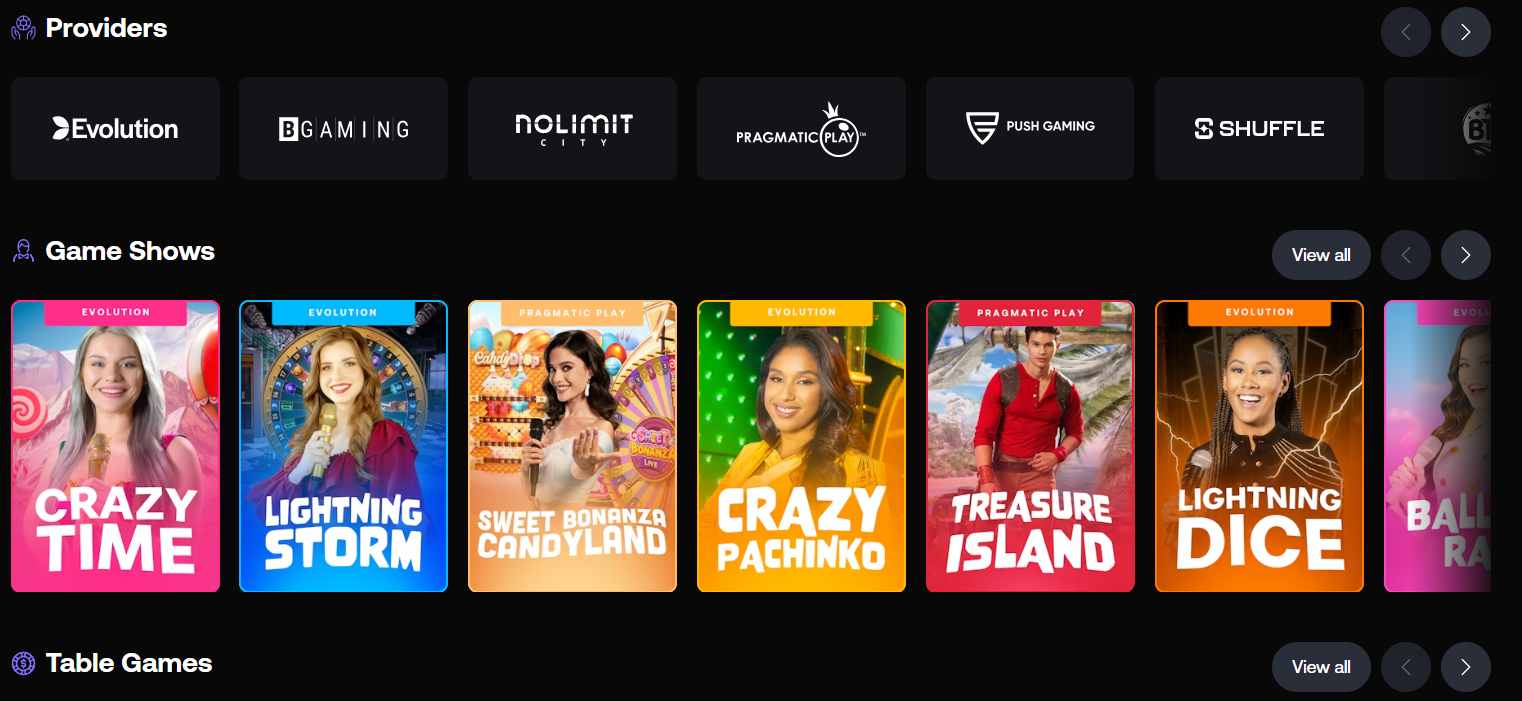Select the Nolimit City provider logo
This screenshot has height=701, width=1522.
click(572, 128)
